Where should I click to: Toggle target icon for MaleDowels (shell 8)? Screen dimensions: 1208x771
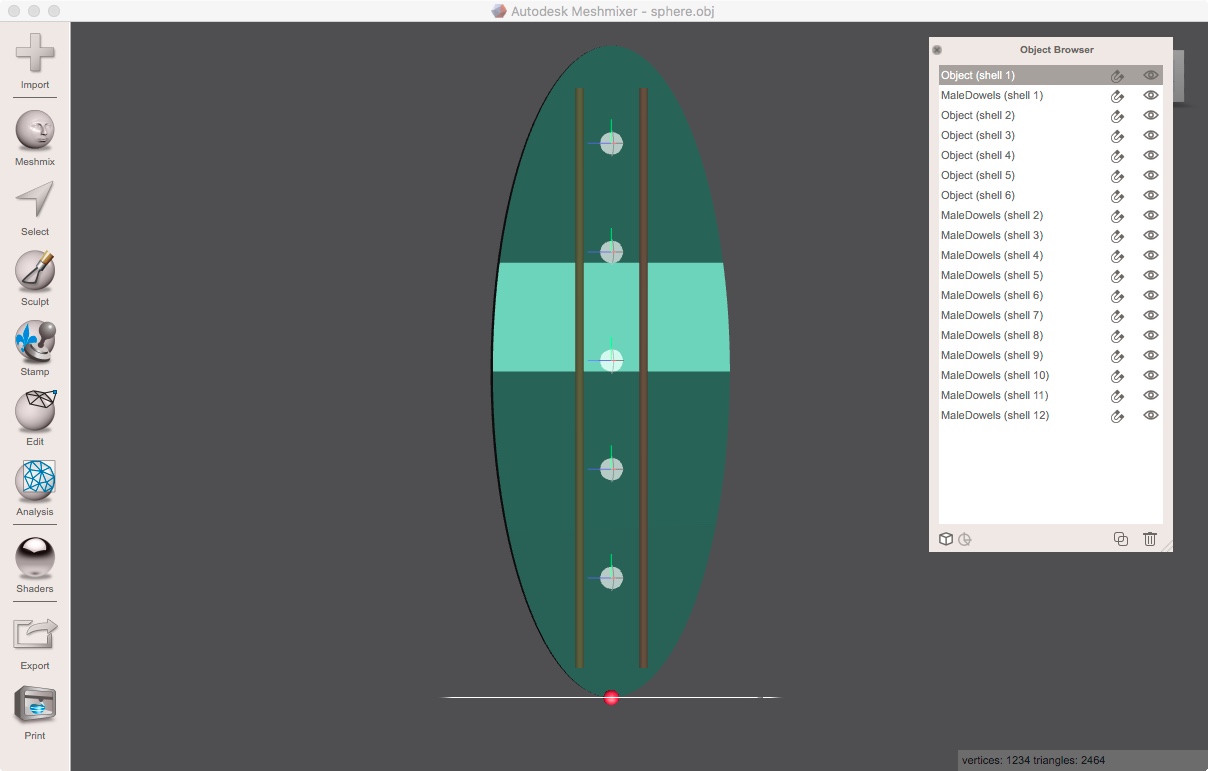click(1118, 335)
